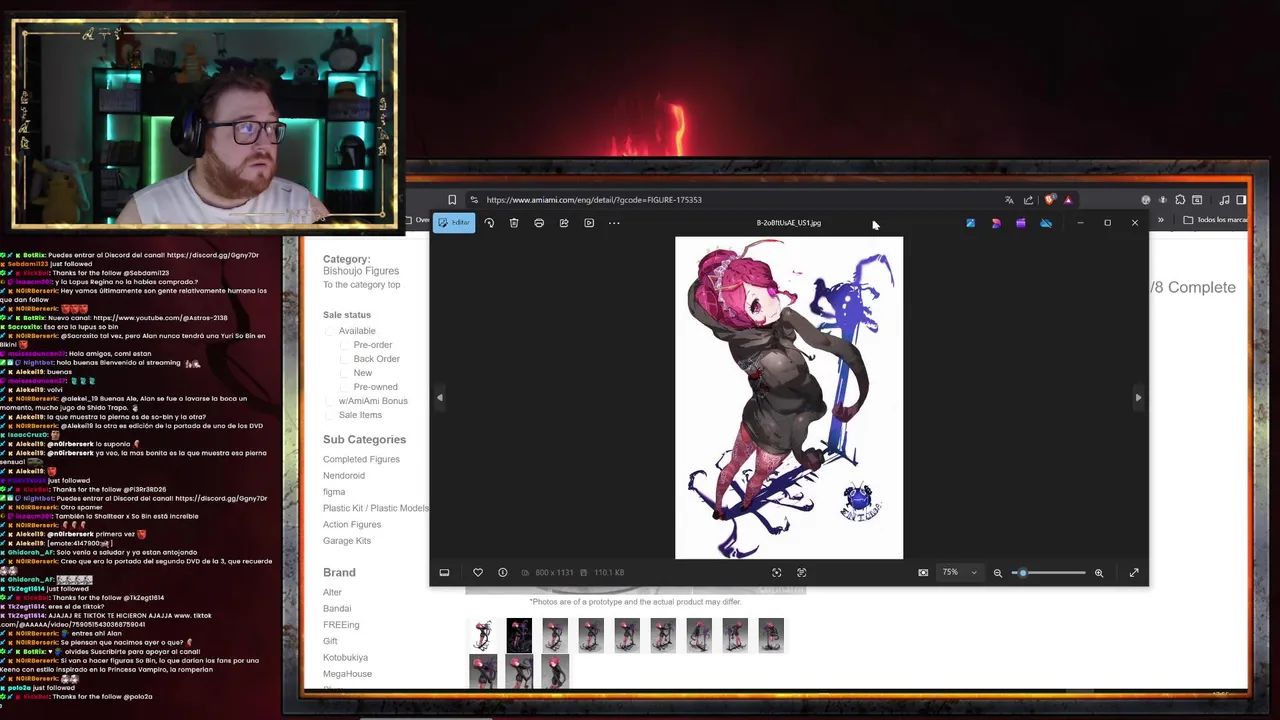Viewport: 1280px width, 720px height.
Task: Start slideshow from Photos toolbar
Action: tap(589, 223)
